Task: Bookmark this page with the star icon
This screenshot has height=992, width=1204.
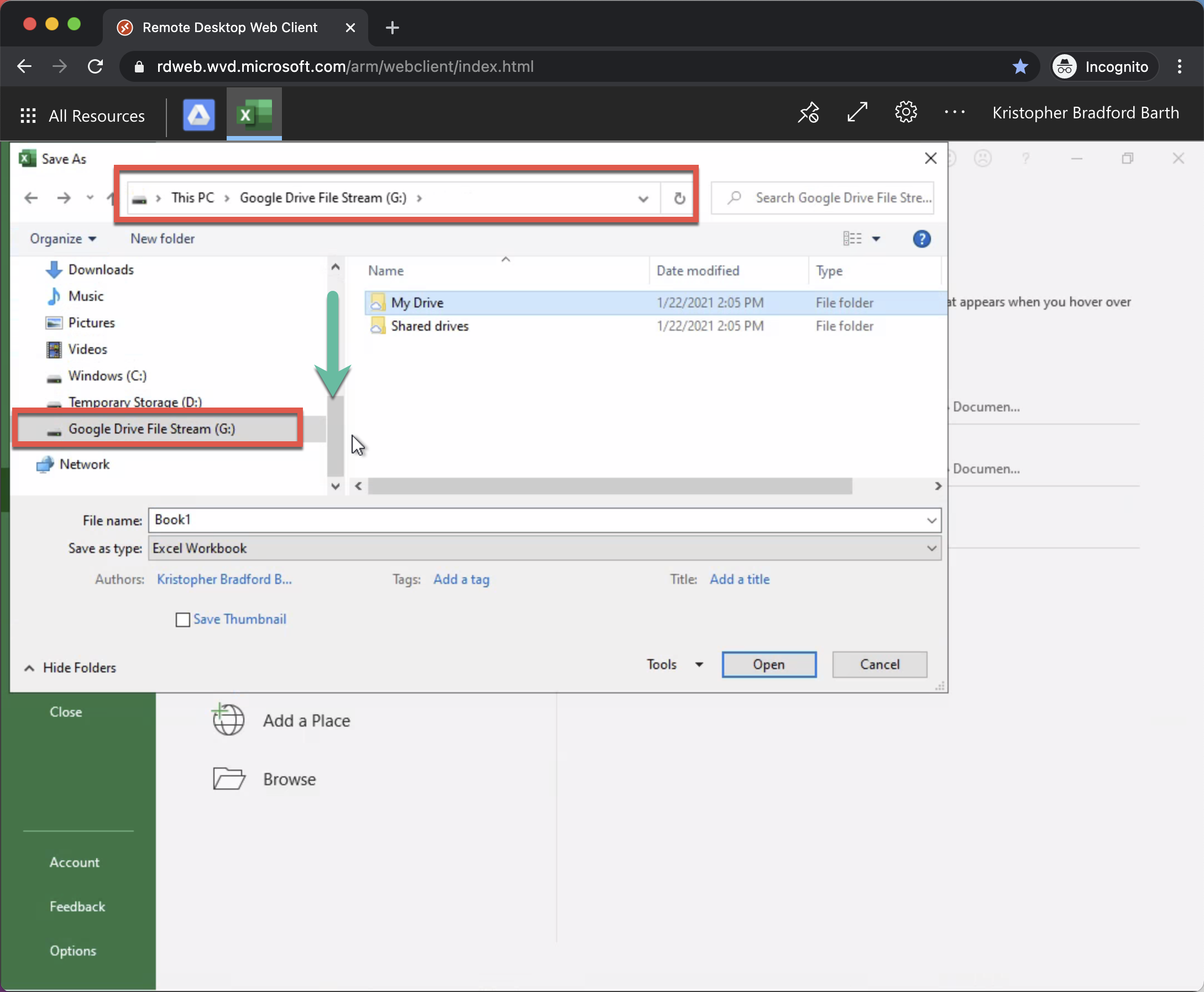Action: coord(1020,67)
